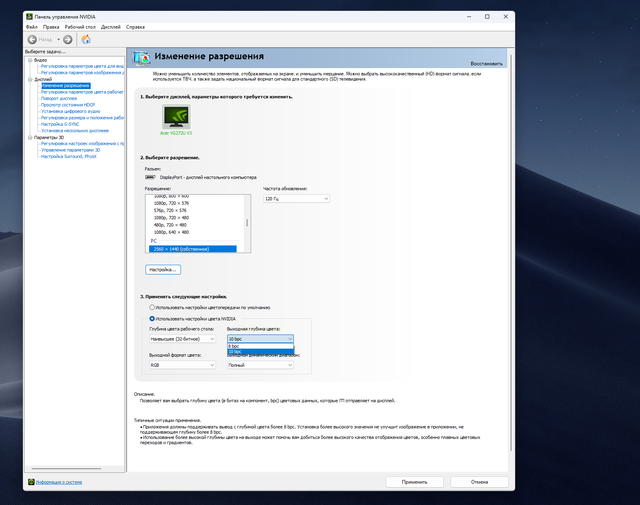Select Использовать настройки цвета NVIDIA radio
The height and width of the screenshot is (505, 640).
[x=152, y=319]
